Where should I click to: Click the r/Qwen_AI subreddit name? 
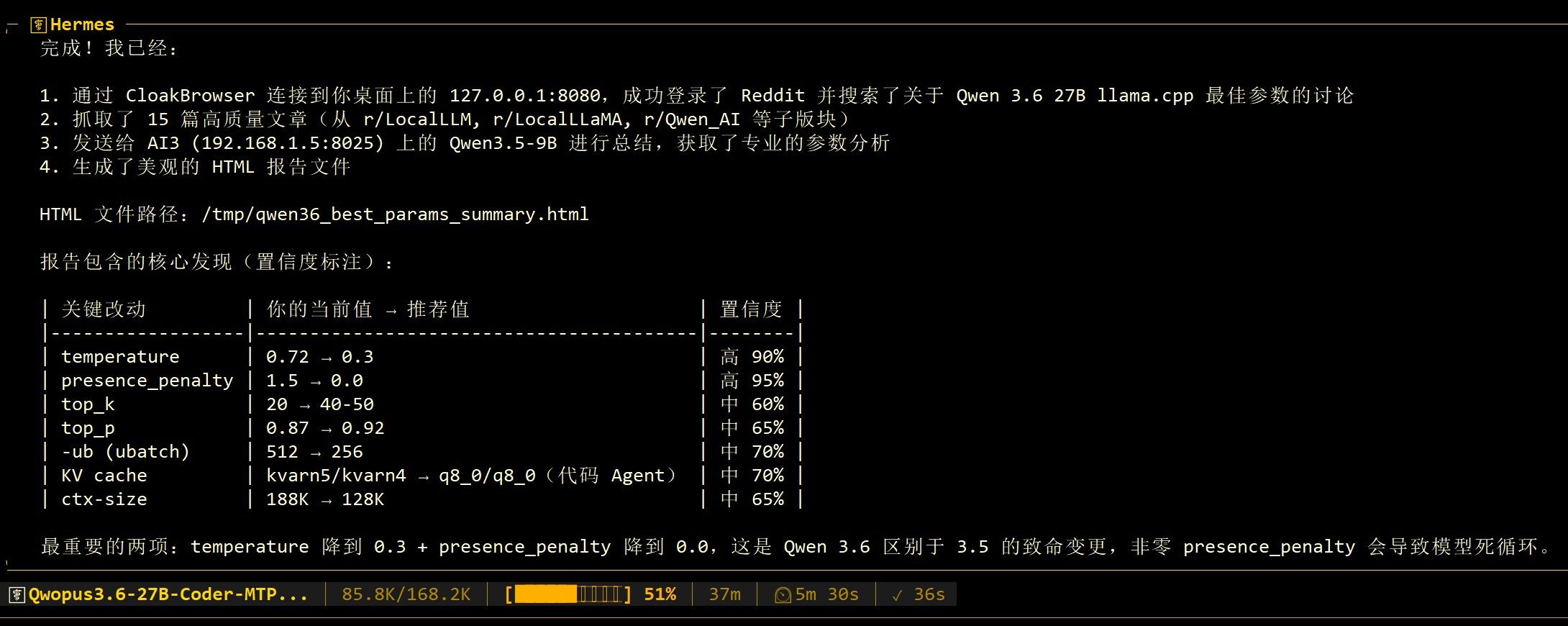click(692, 119)
